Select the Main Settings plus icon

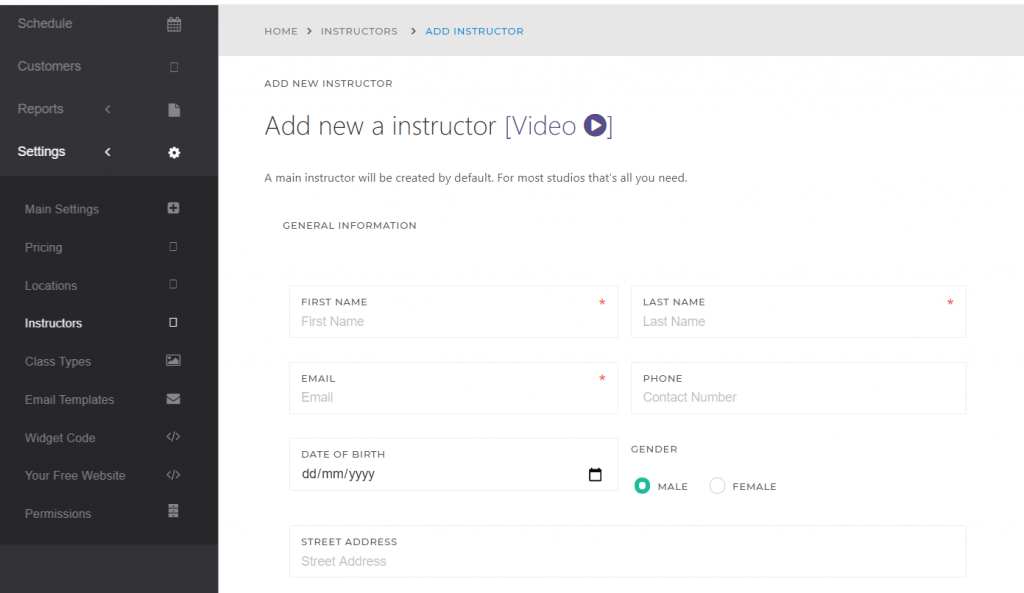[172, 209]
